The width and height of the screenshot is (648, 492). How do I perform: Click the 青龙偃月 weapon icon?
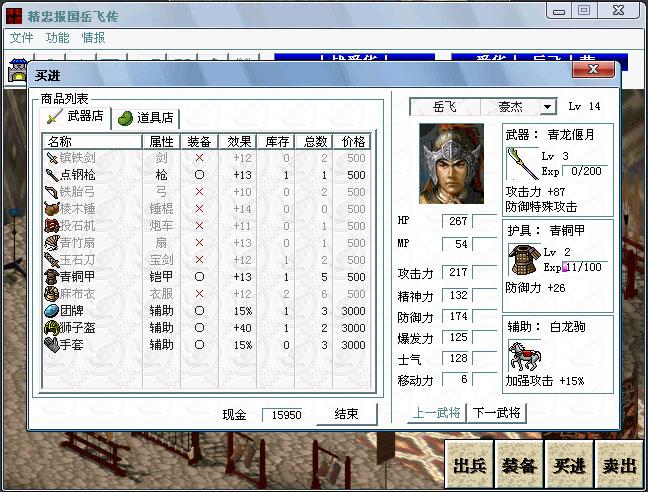click(x=522, y=164)
